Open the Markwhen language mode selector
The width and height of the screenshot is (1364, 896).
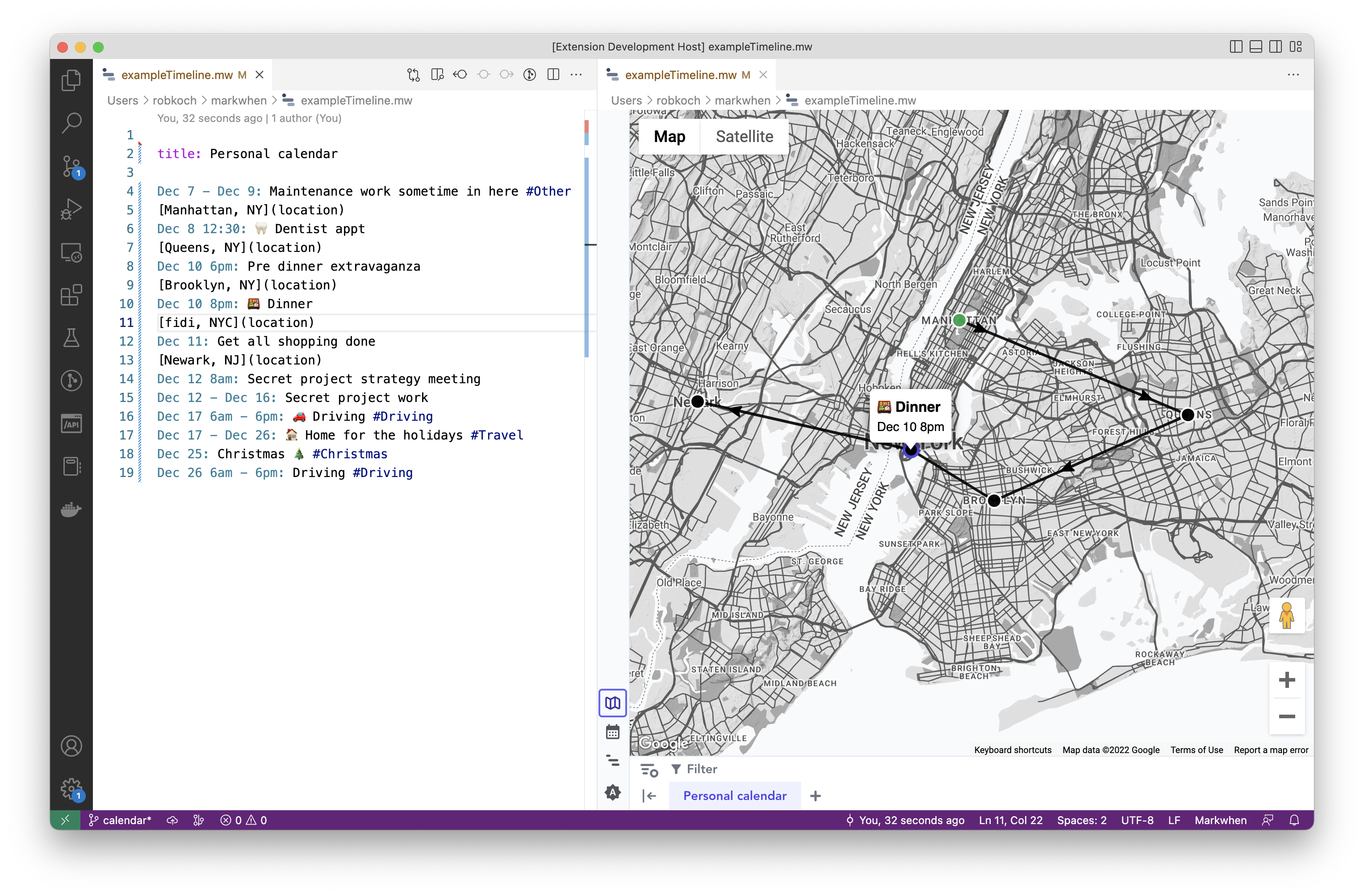pyautogui.click(x=1220, y=820)
